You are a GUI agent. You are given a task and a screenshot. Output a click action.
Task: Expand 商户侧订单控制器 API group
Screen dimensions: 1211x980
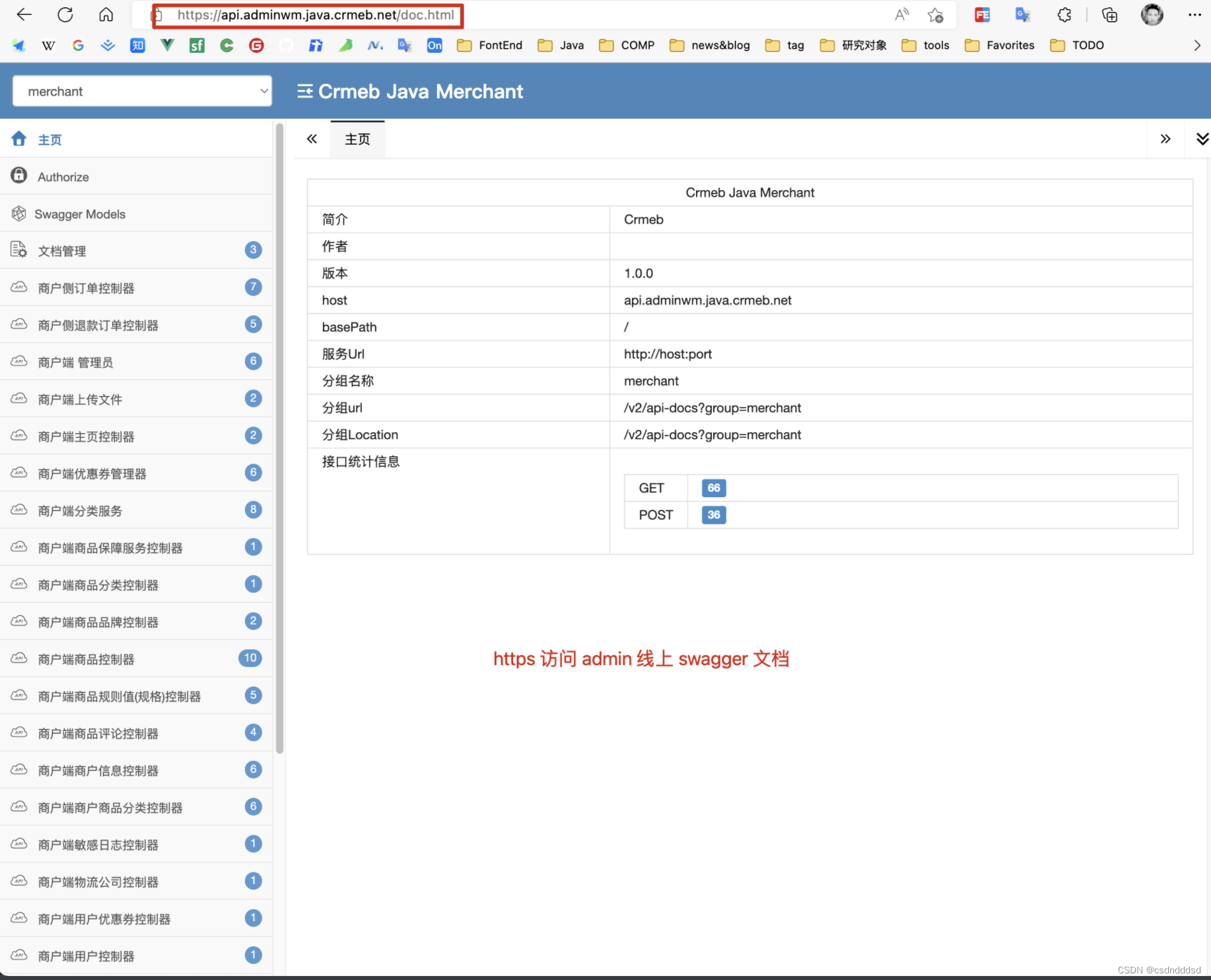click(136, 287)
